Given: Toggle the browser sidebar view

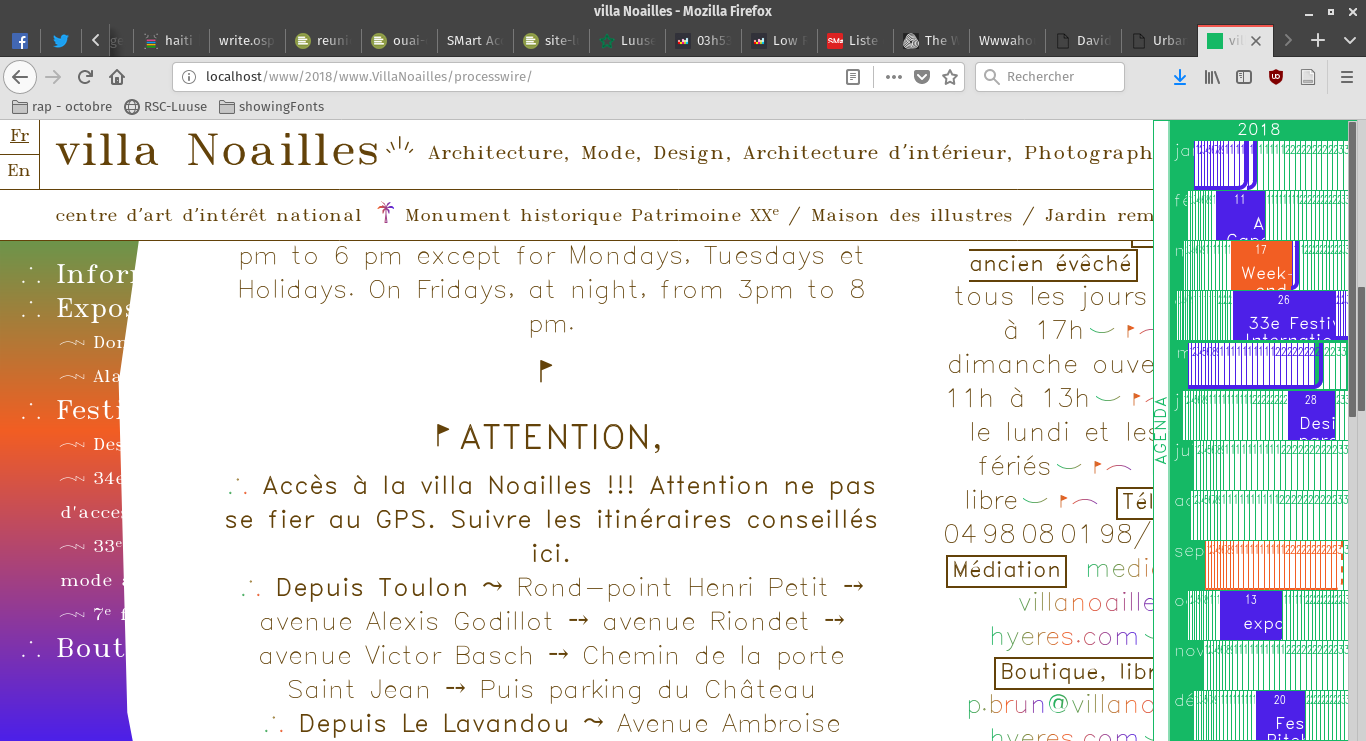Looking at the screenshot, I should (1244, 77).
